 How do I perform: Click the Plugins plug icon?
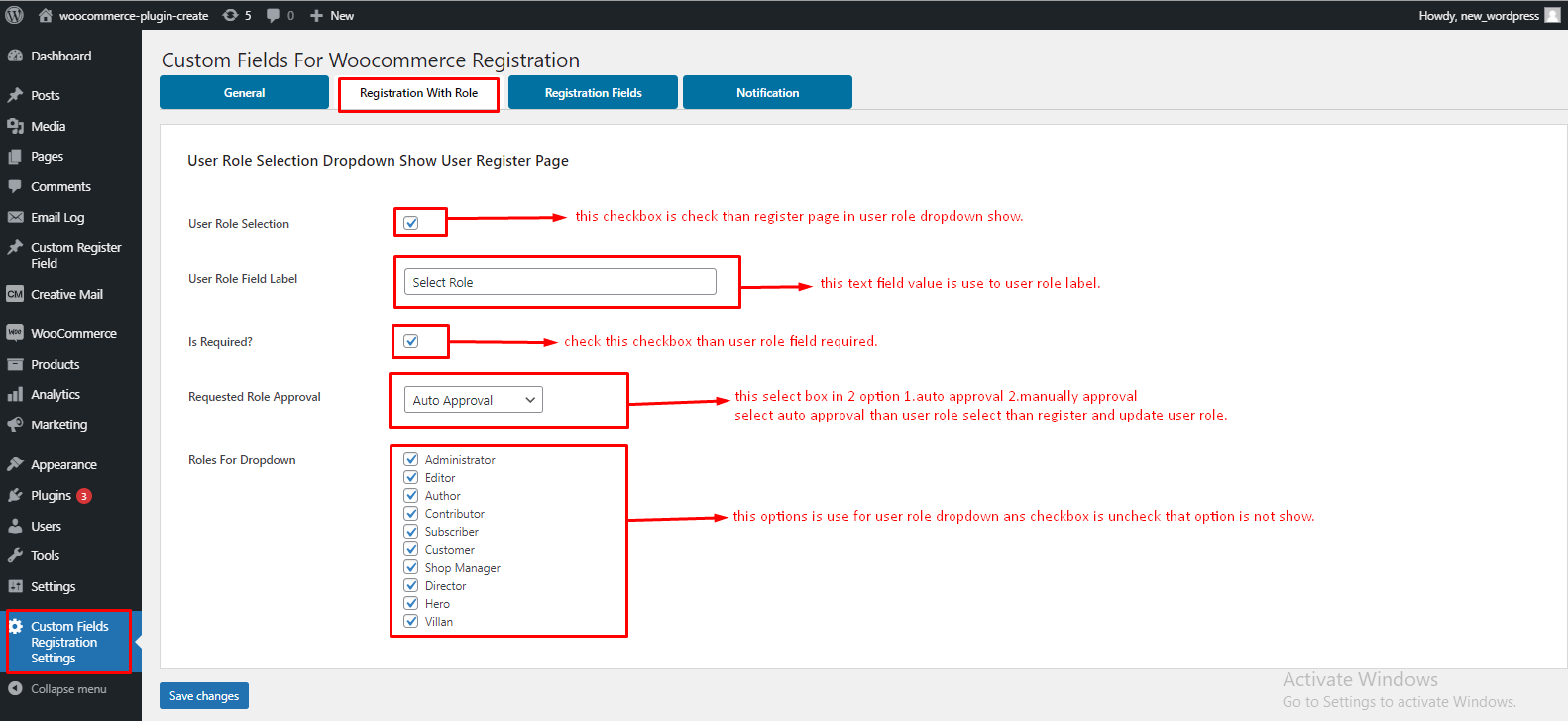[x=15, y=495]
